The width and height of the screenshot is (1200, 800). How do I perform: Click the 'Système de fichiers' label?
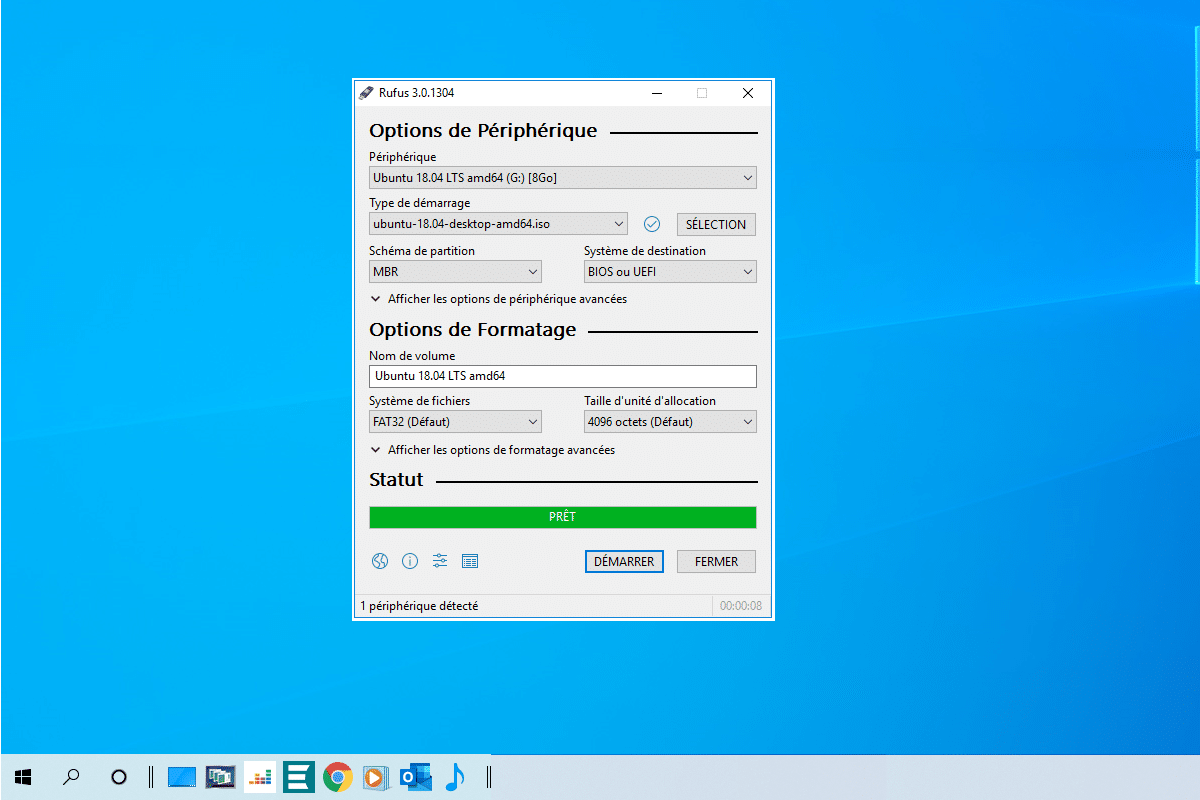419,401
